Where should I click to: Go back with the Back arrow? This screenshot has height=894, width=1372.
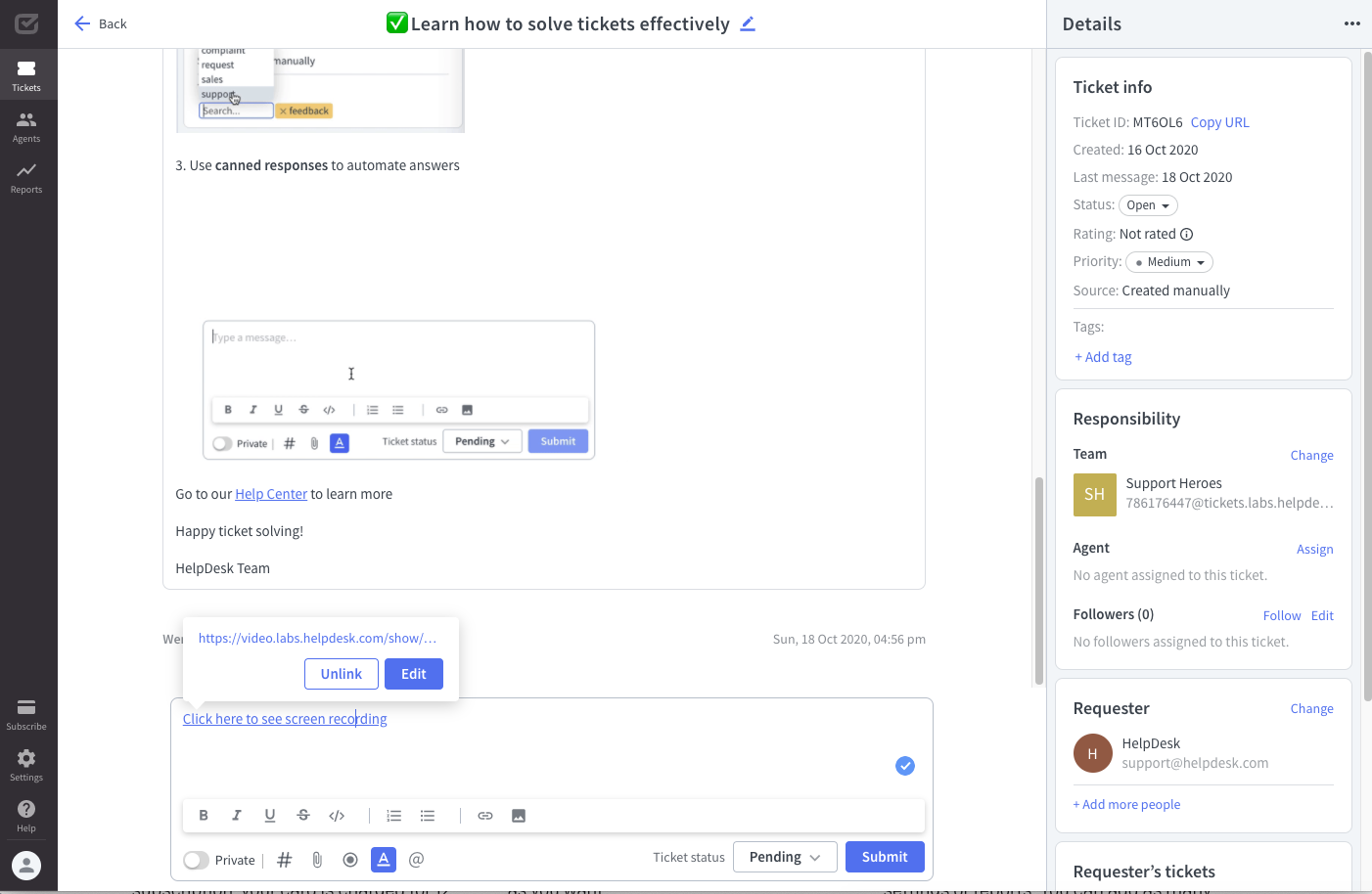pos(101,23)
